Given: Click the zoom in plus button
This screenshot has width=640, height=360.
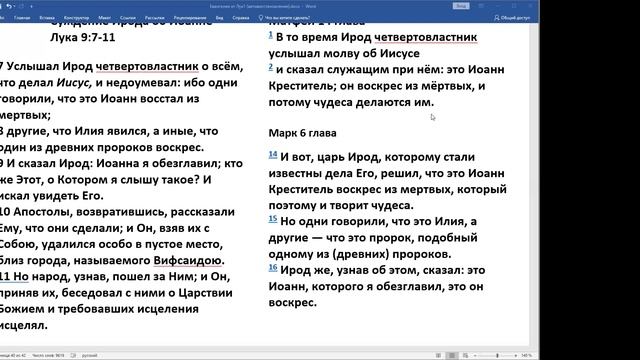Looking at the screenshot, I should pos(516,356).
